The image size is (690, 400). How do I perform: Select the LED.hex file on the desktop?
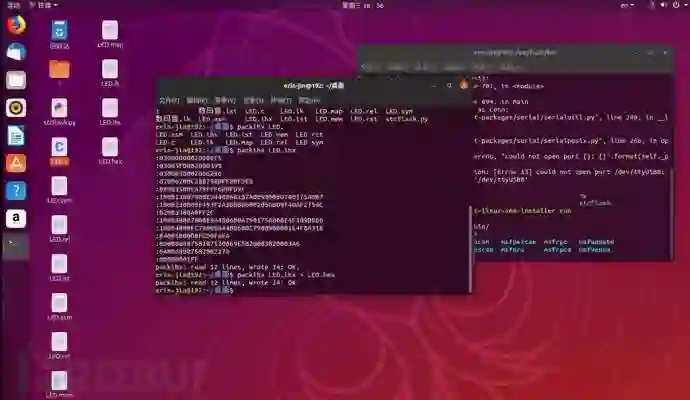click(x=110, y=151)
